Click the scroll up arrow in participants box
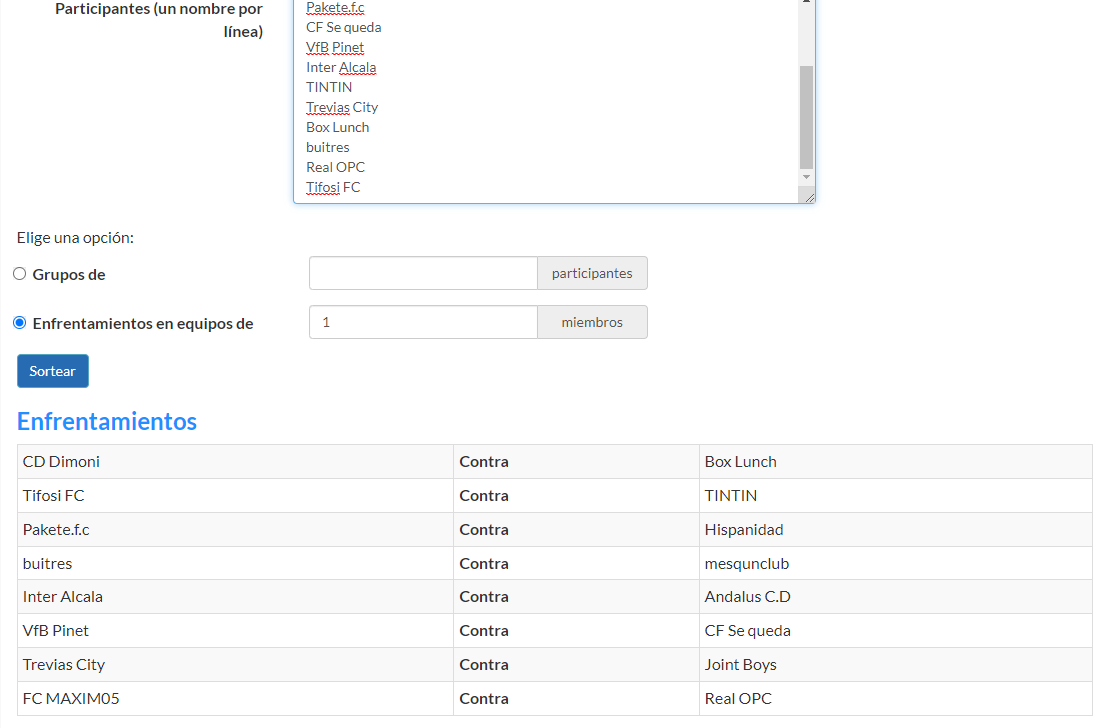The image size is (1101, 728). [807, 2]
